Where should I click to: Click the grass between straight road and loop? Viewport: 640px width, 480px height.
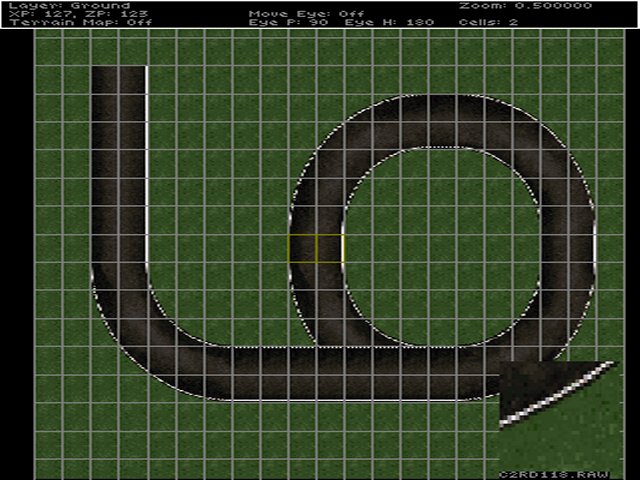pyautogui.click(x=220, y=220)
